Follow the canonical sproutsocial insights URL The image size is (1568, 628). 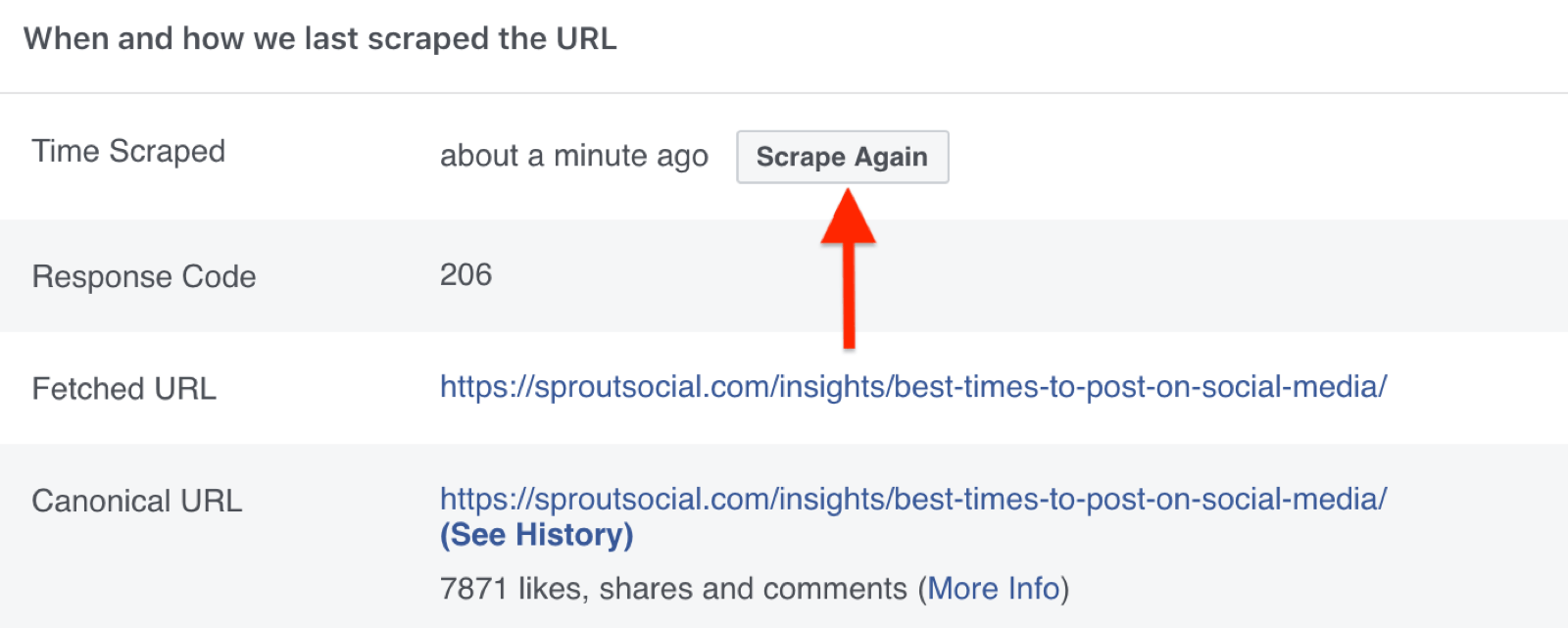911,500
